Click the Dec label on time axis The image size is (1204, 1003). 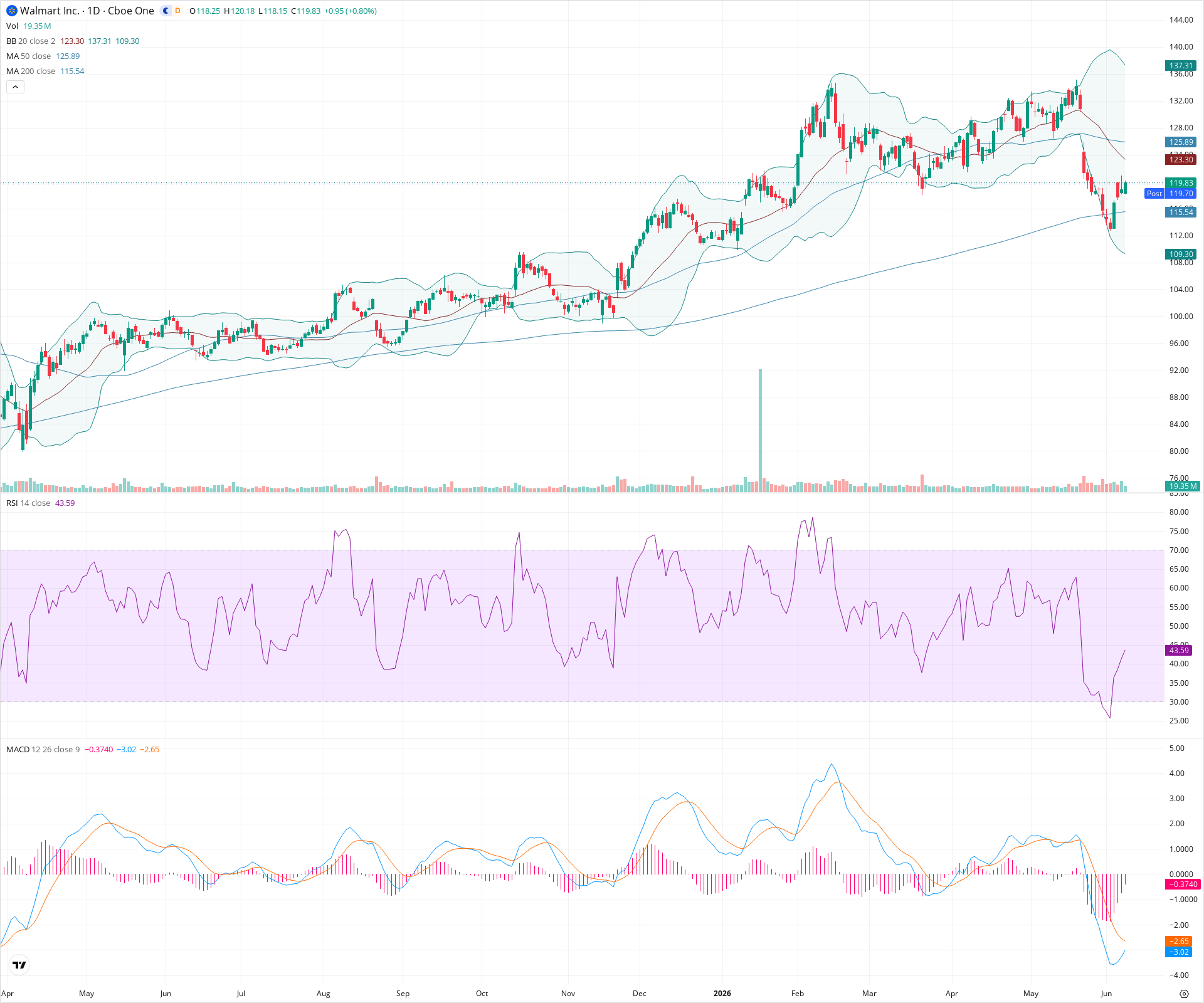click(x=639, y=994)
